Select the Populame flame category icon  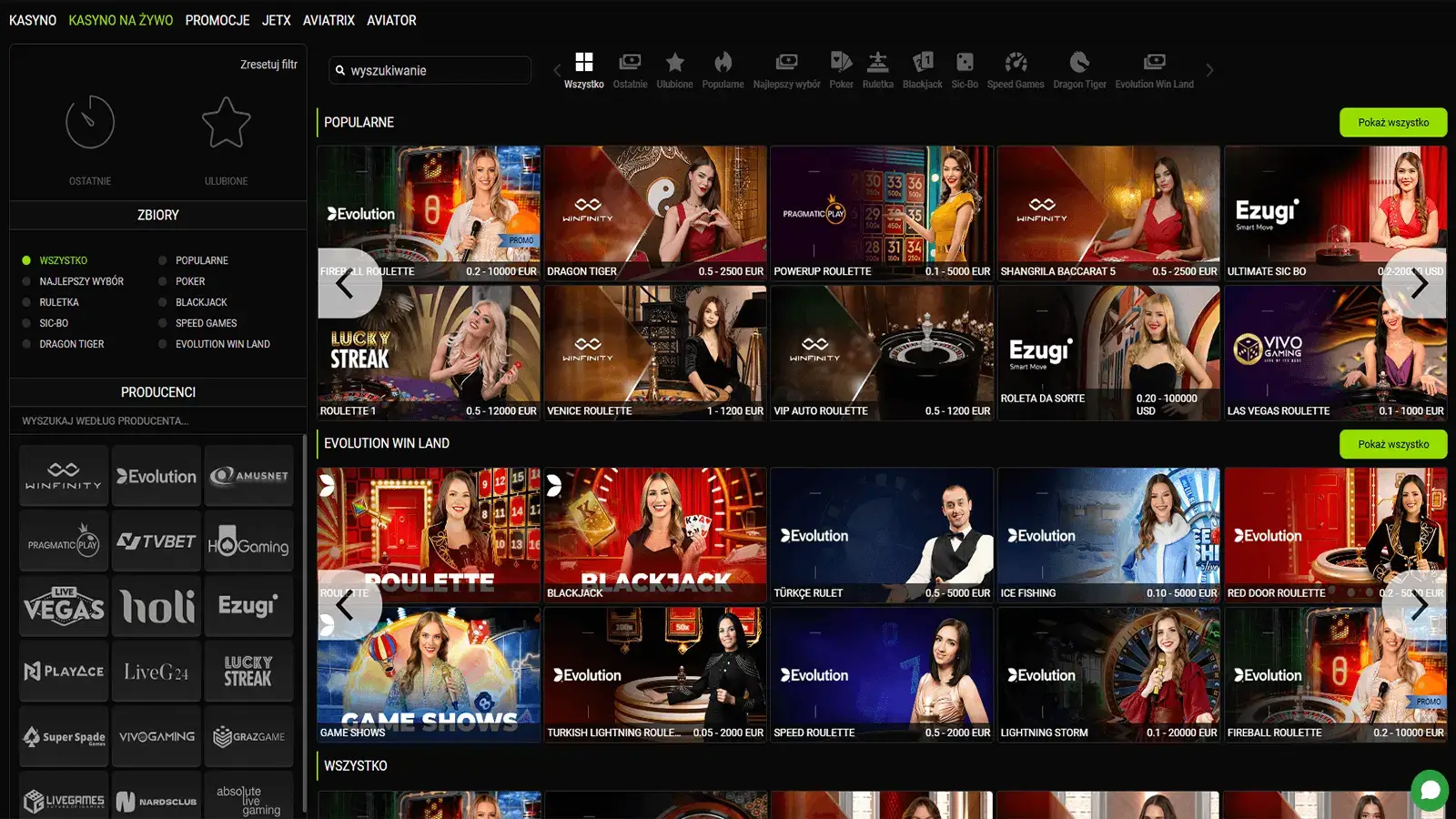pyautogui.click(x=723, y=62)
